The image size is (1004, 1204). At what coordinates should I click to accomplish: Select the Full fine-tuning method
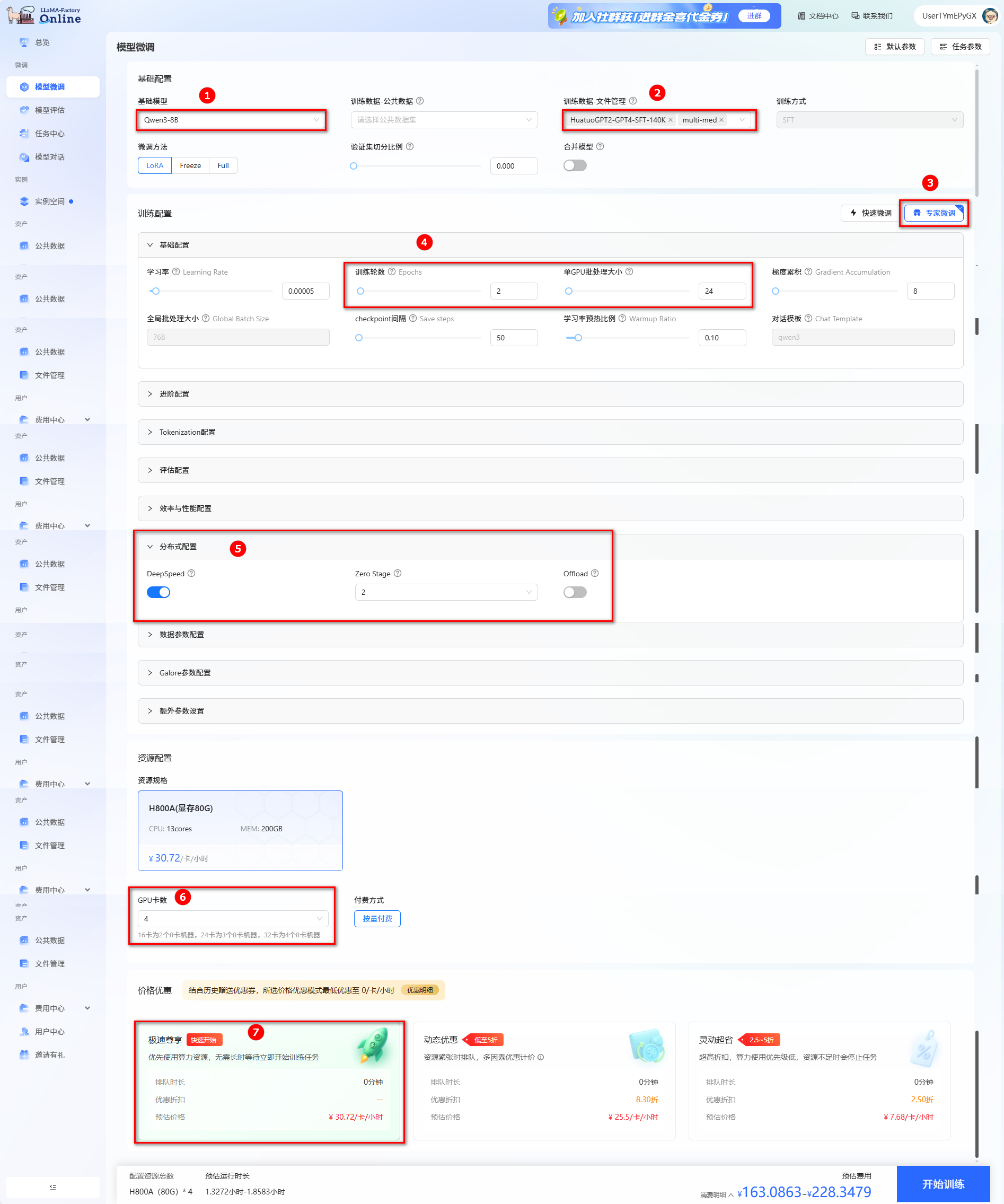[x=223, y=166]
